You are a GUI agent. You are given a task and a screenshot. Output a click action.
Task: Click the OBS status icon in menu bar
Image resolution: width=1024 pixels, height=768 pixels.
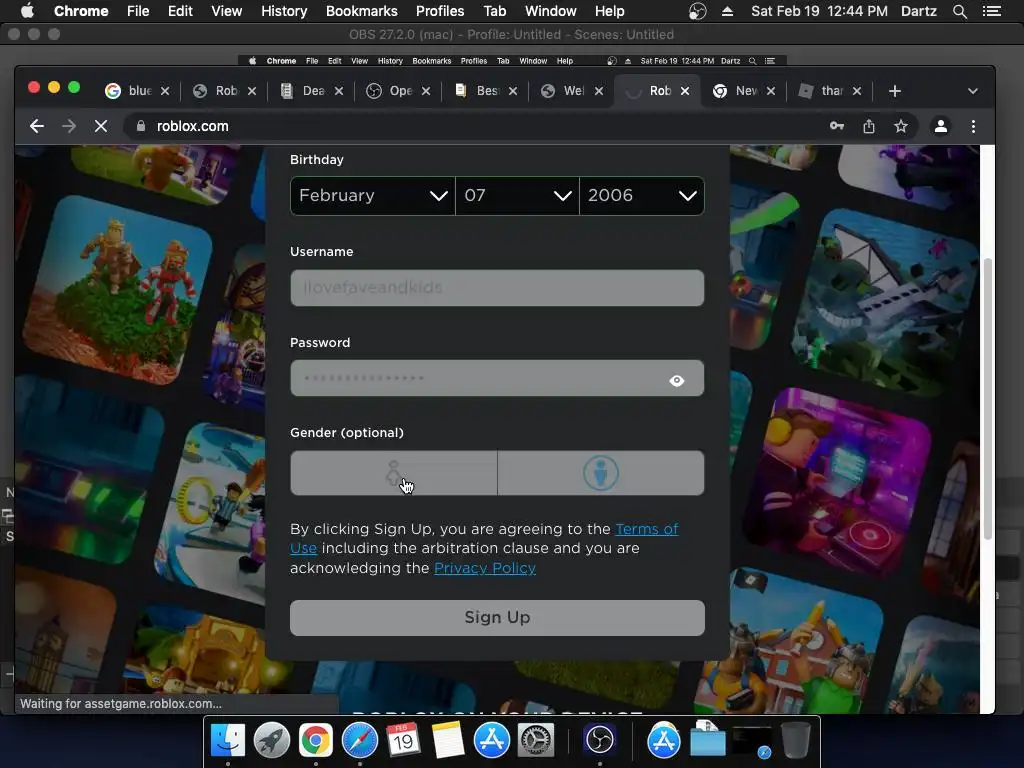point(697,11)
